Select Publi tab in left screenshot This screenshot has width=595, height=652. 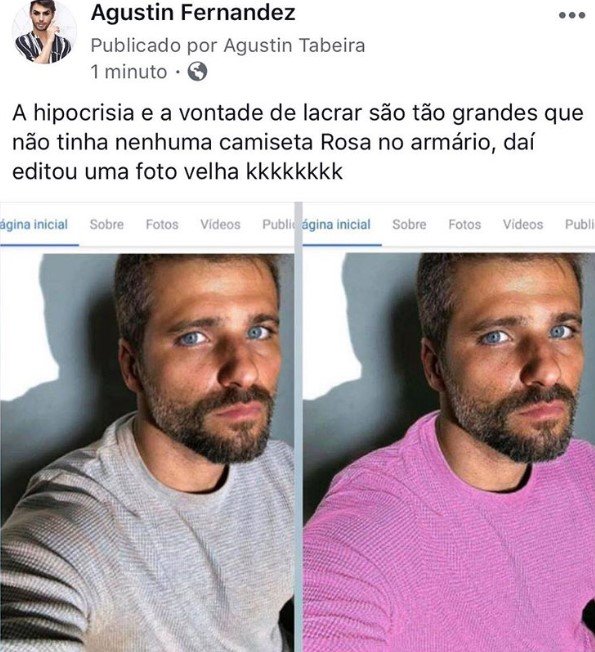(278, 225)
